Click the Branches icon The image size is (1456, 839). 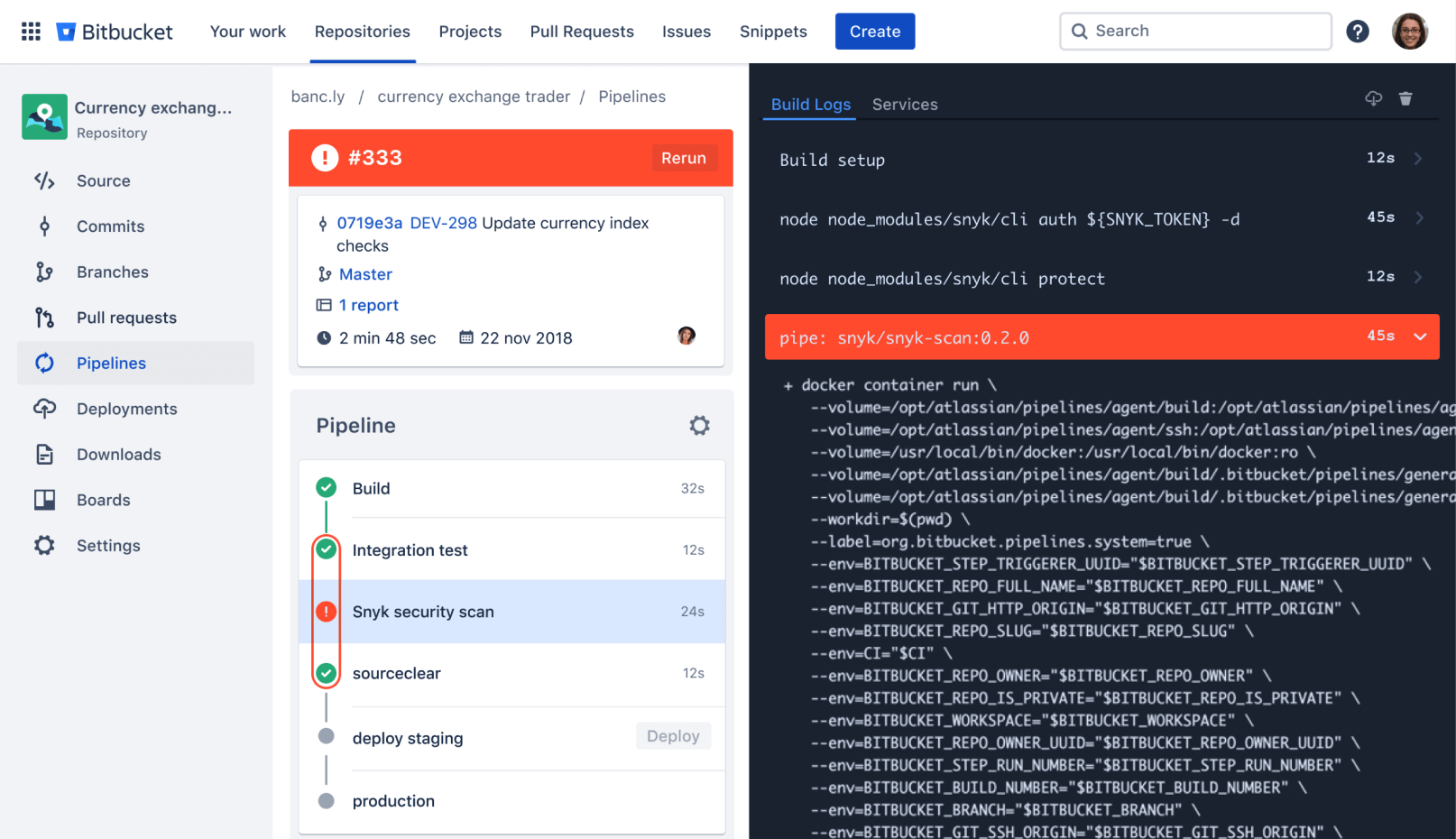[45, 272]
